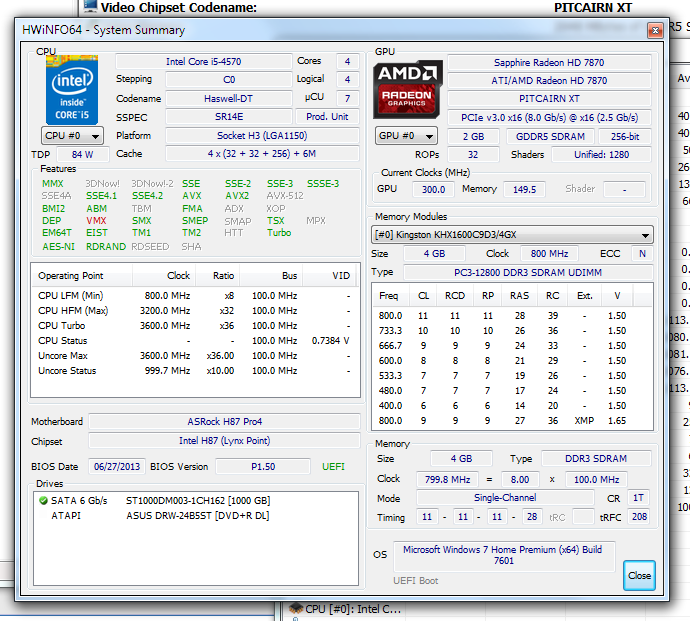Image resolution: width=690 pixels, height=621 pixels.
Task: Click the PC3-12800 DDR3 SDRAM UDIMM type field
Action: pyautogui.click(x=528, y=272)
